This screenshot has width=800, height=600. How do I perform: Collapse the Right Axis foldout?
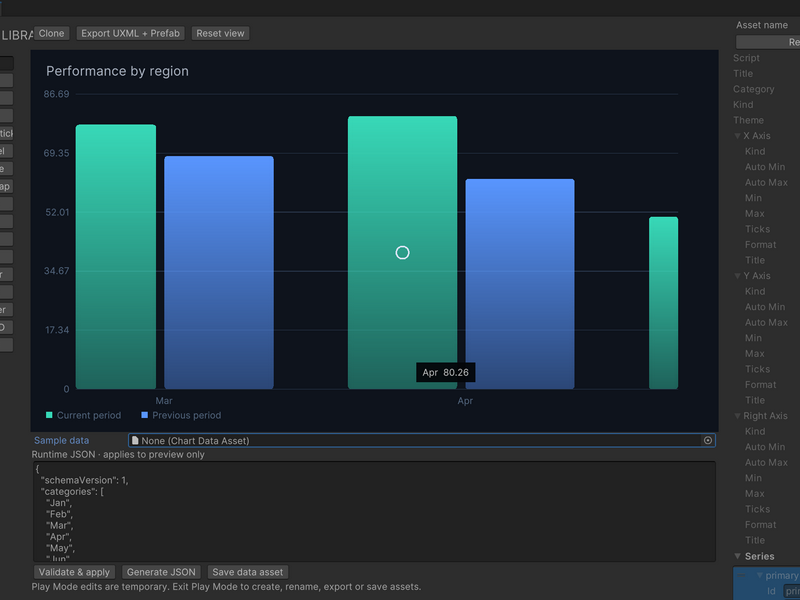point(737,416)
